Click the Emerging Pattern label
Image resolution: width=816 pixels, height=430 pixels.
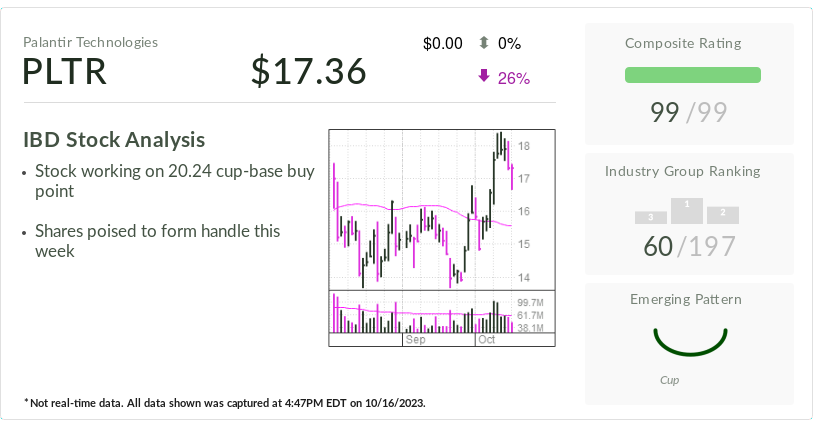[686, 299]
